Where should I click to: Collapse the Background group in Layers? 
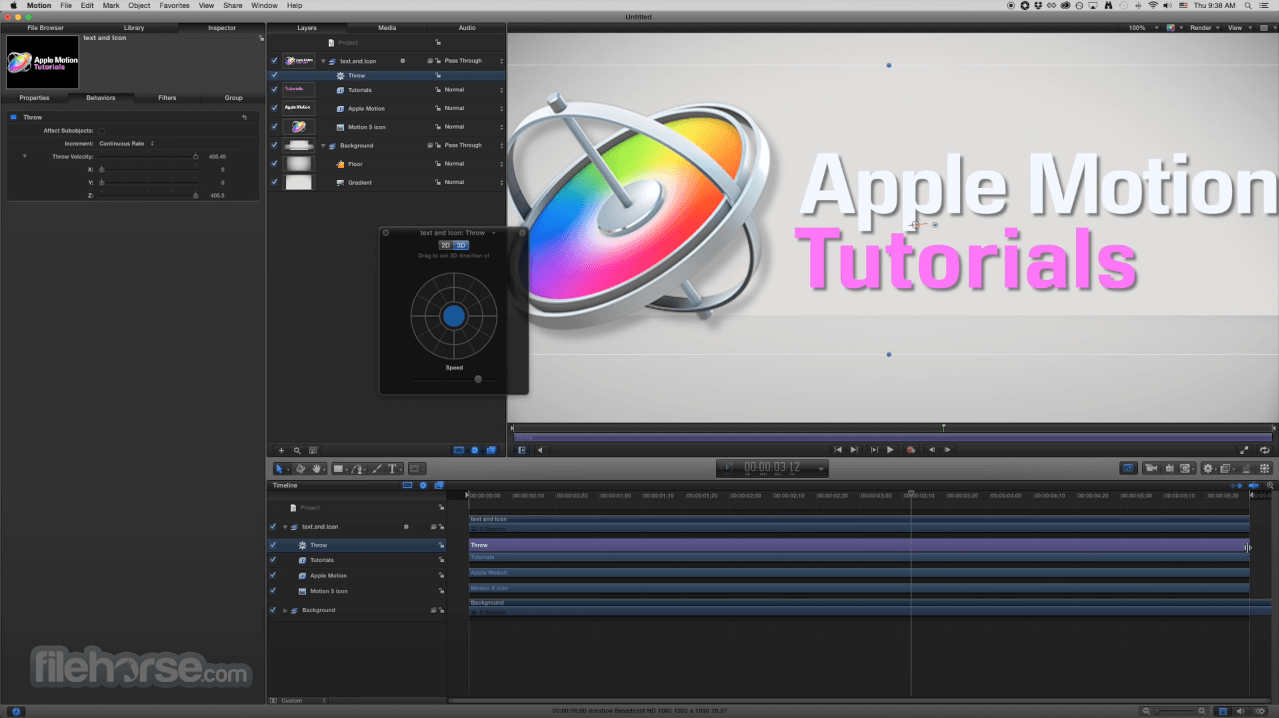323,145
